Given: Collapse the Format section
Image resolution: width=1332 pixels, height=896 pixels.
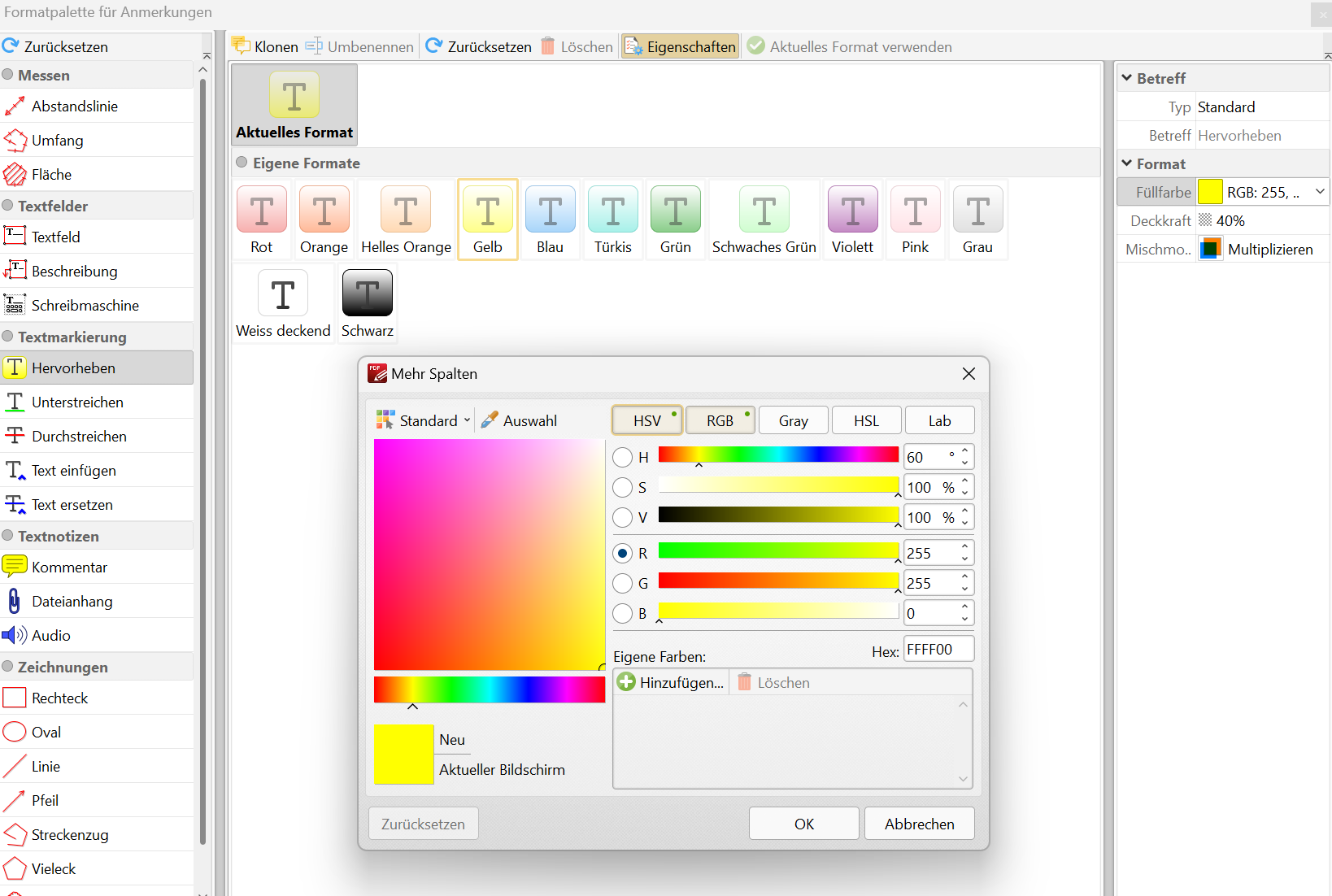Looking at the screenshot, I should [1127, 163].
